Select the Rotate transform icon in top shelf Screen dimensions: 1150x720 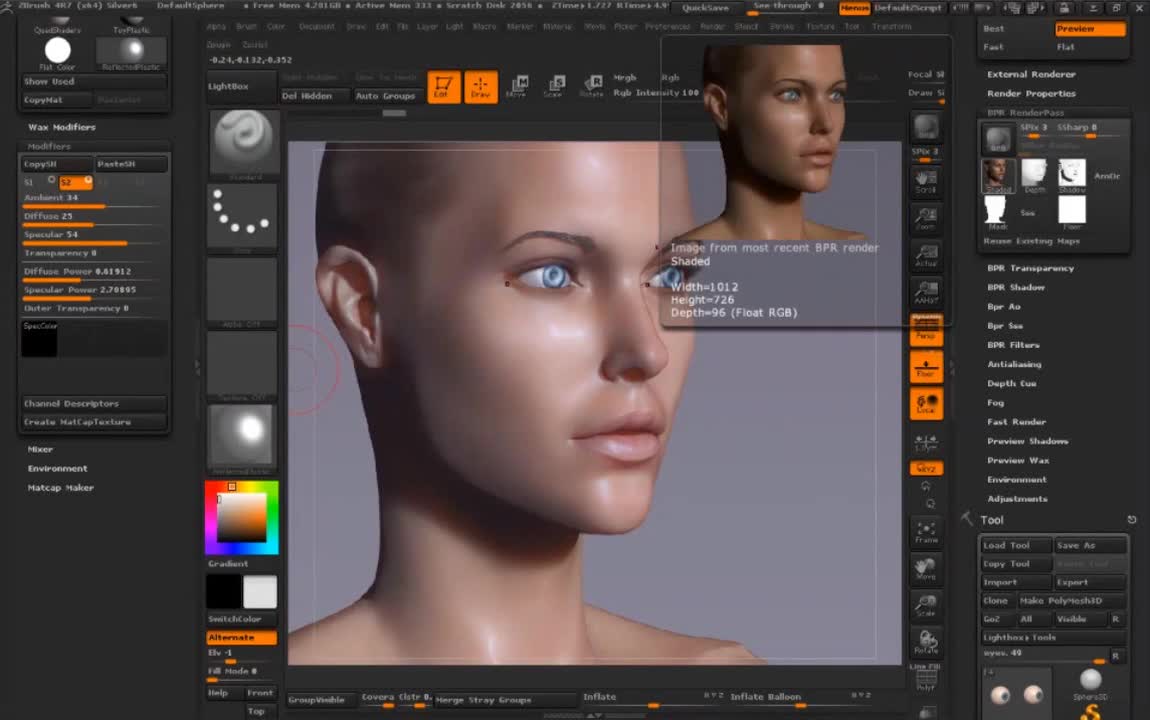[x=591, y=87]
